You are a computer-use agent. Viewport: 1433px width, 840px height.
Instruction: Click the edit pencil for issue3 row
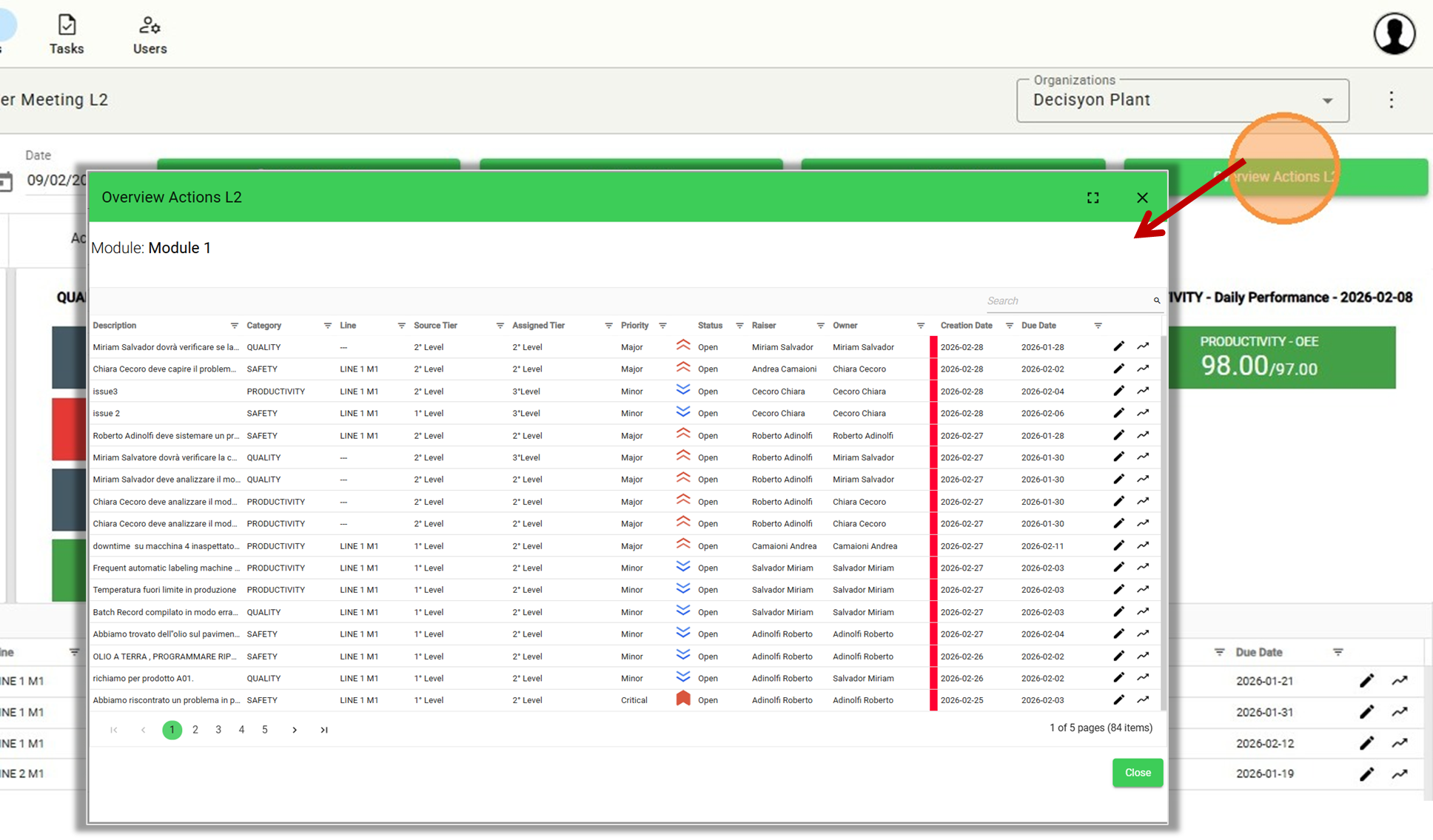coord(1118,391)
